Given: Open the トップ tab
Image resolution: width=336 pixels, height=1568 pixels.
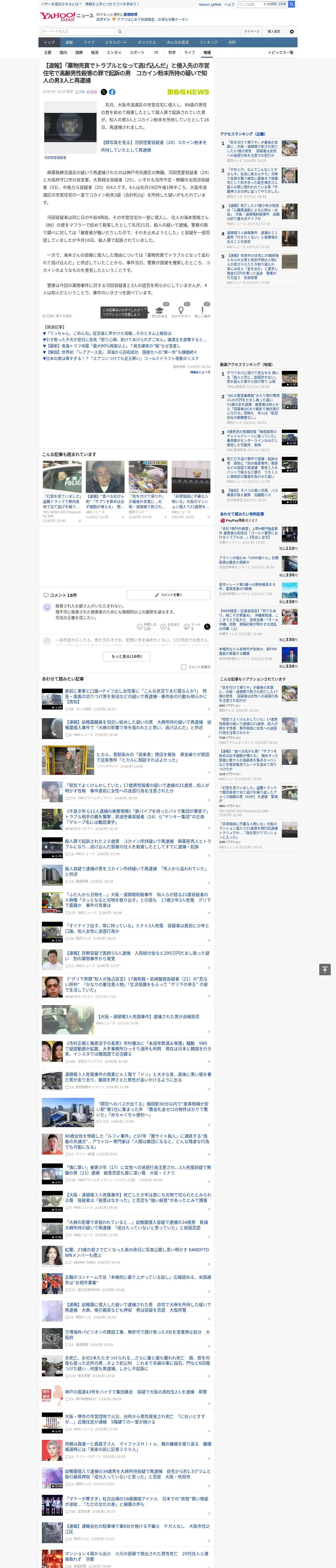Looking at the screenshot, I should [49, 43].
